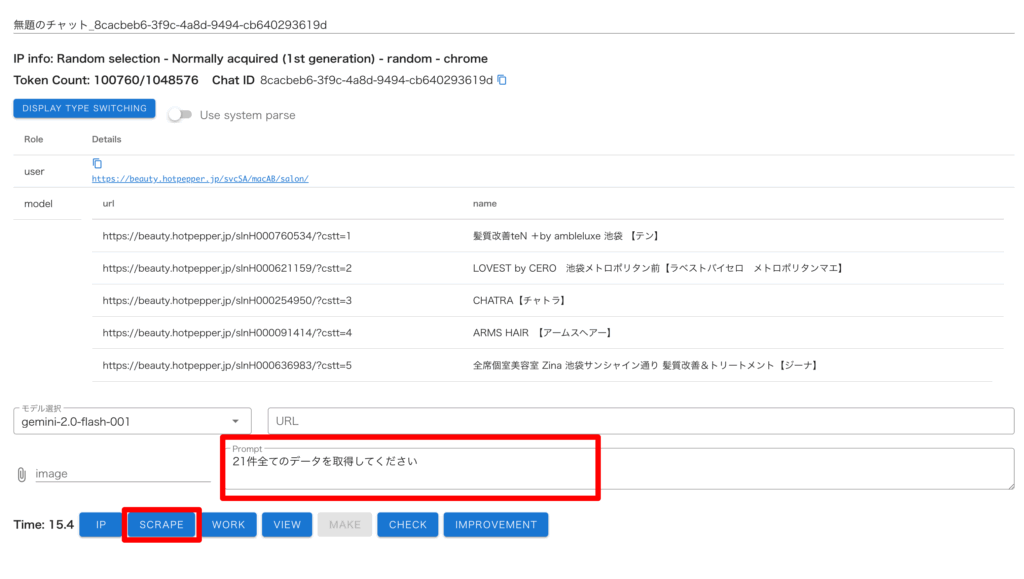Grab the Prompt textarea resize handle
The height and width of the screenshot is (579, 1024).
point(1009,485)
